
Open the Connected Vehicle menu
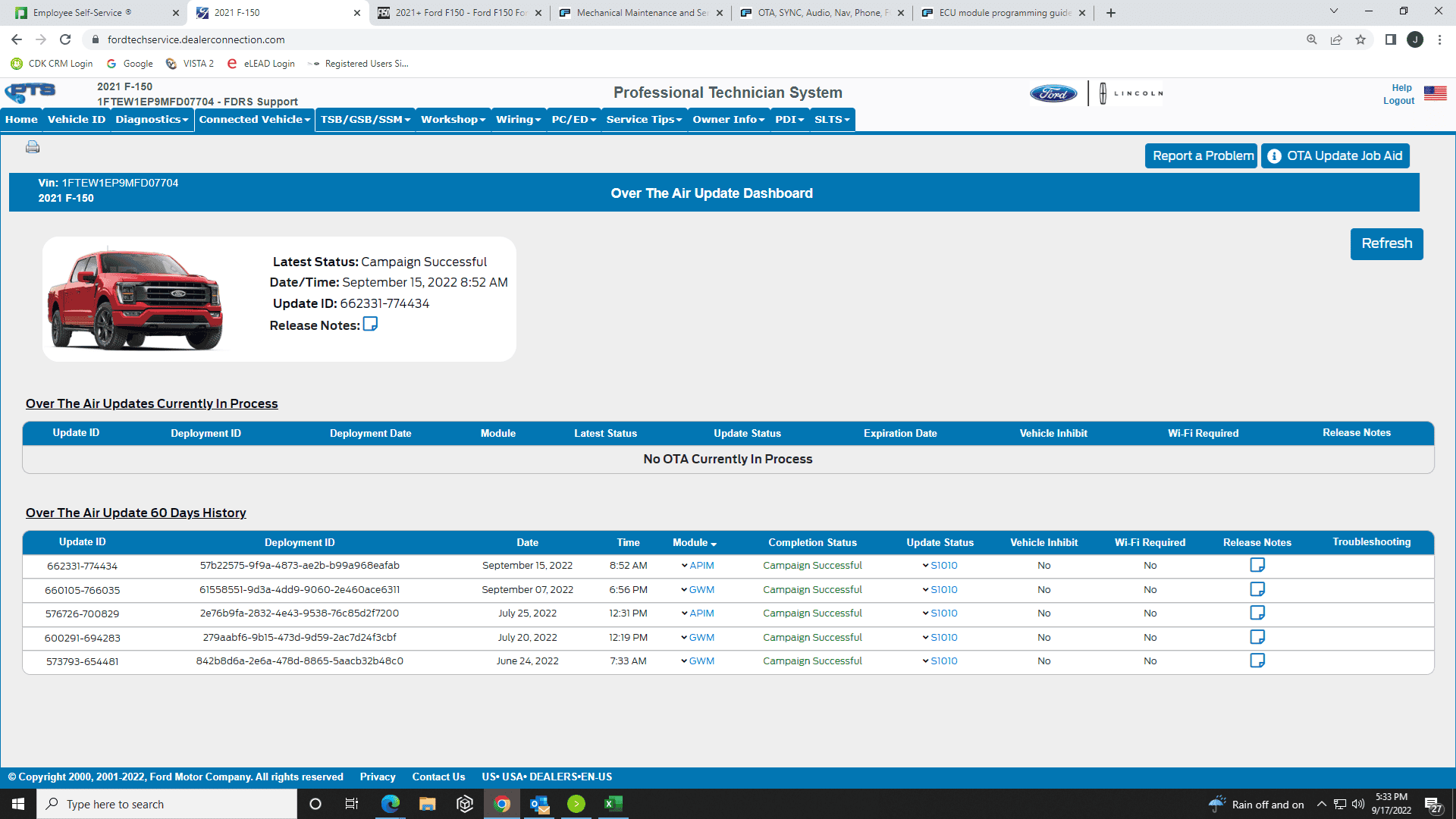tap(254, 120)
